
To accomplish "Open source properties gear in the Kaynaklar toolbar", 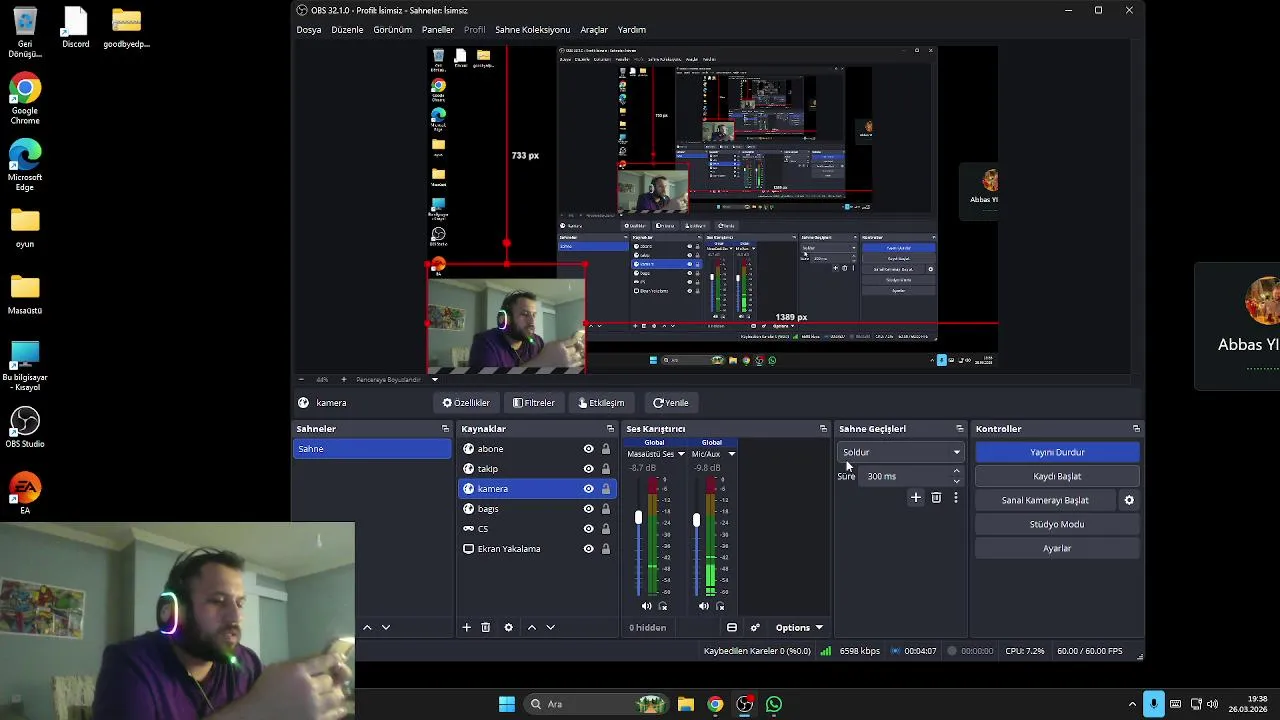I will (508, 627).
